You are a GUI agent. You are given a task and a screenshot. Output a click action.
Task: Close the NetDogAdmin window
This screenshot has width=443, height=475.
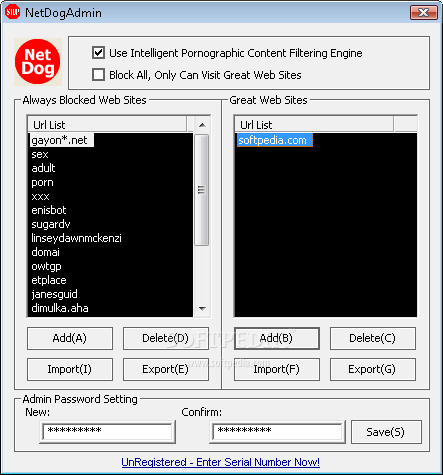pos(423,13)
